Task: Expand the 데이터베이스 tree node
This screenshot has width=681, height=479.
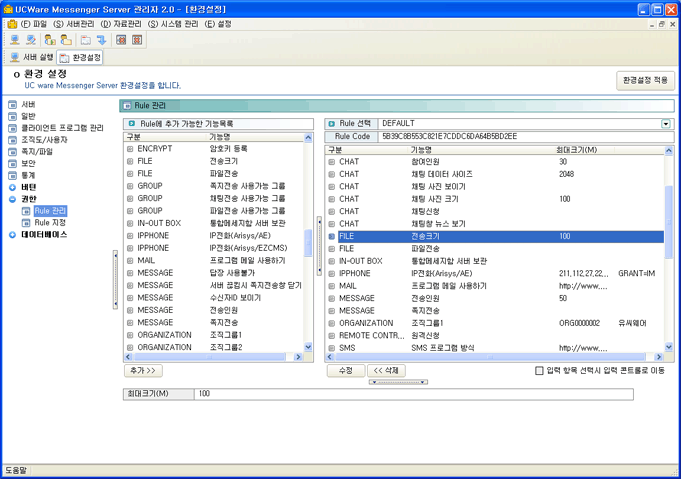Action: click(13, 234)
